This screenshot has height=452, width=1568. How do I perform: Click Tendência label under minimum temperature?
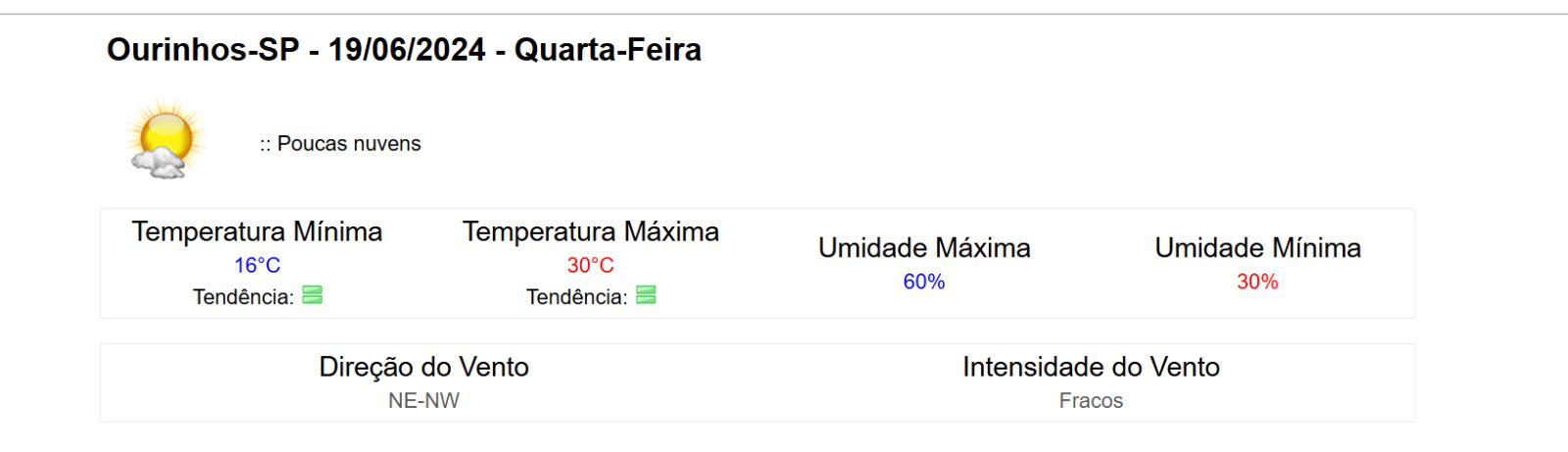[x=243, y=297]
